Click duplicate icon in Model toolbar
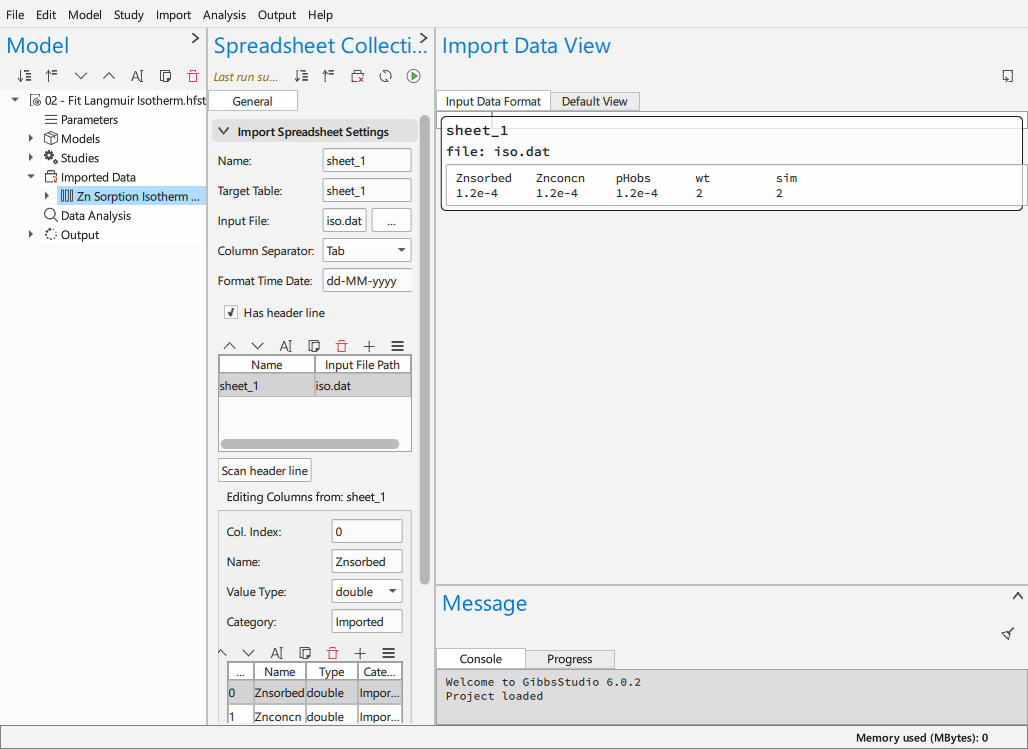 click(165, 76)
